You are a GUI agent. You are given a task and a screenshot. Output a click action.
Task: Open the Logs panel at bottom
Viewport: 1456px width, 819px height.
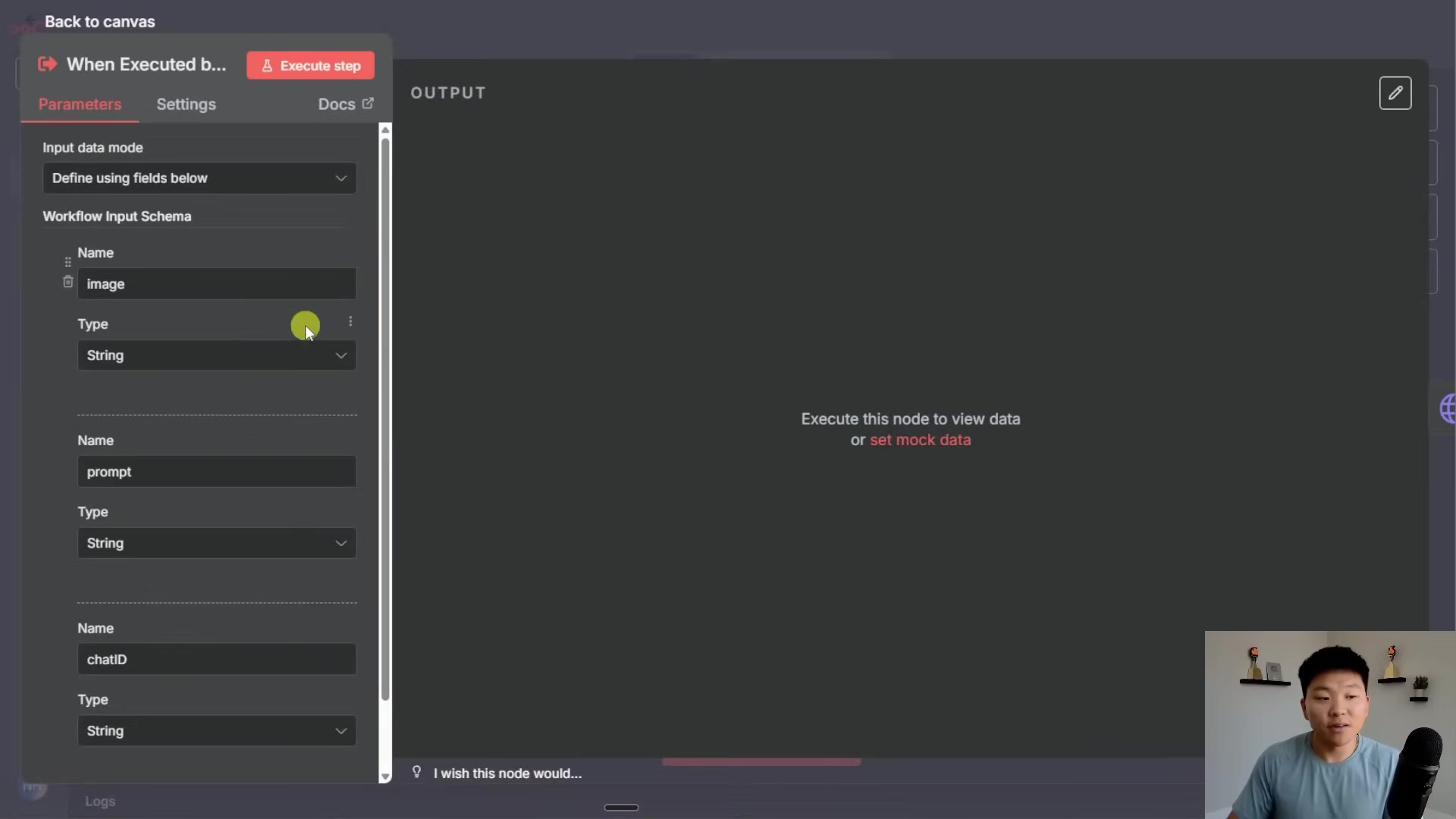(x=99, y=802)
